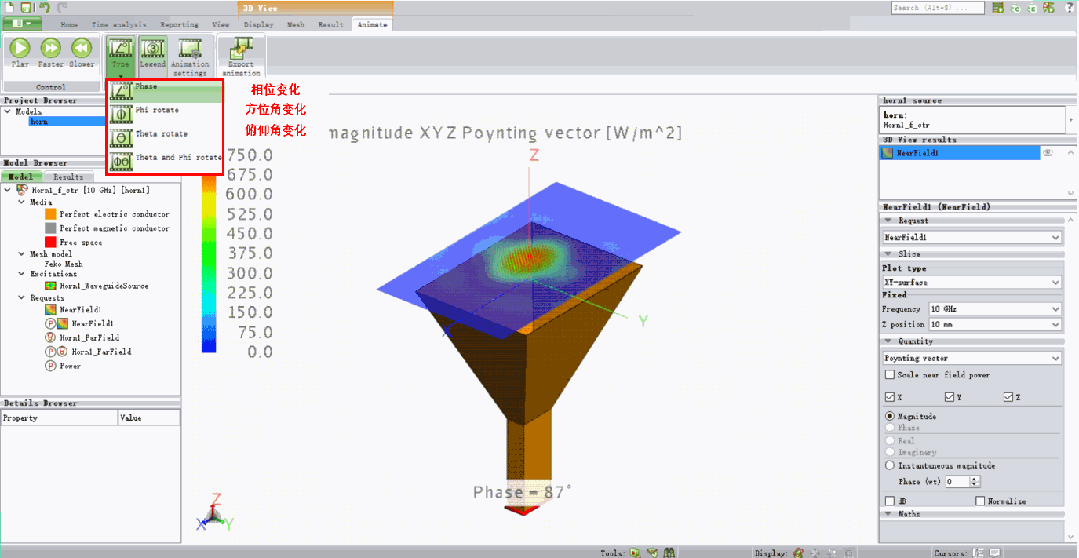Click the Faster animation speed icon
Viewport: 1079px width, 558px height.
(x=50, y=48)
